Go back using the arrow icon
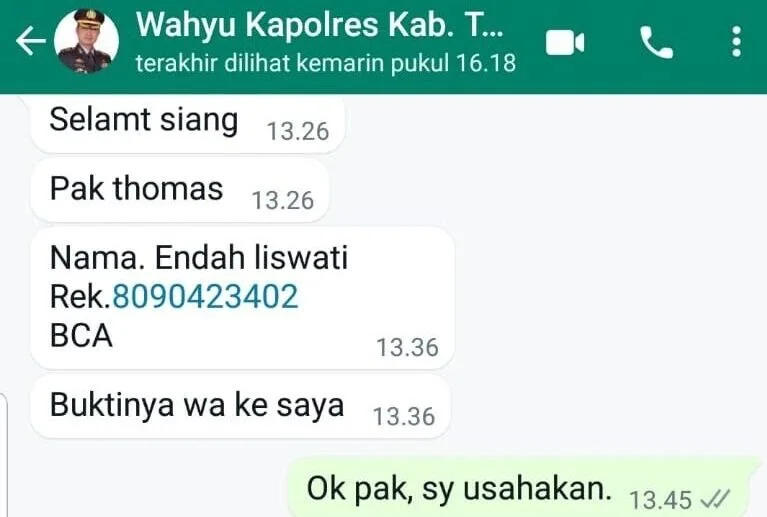767x517 pixels. coord(30,41)
